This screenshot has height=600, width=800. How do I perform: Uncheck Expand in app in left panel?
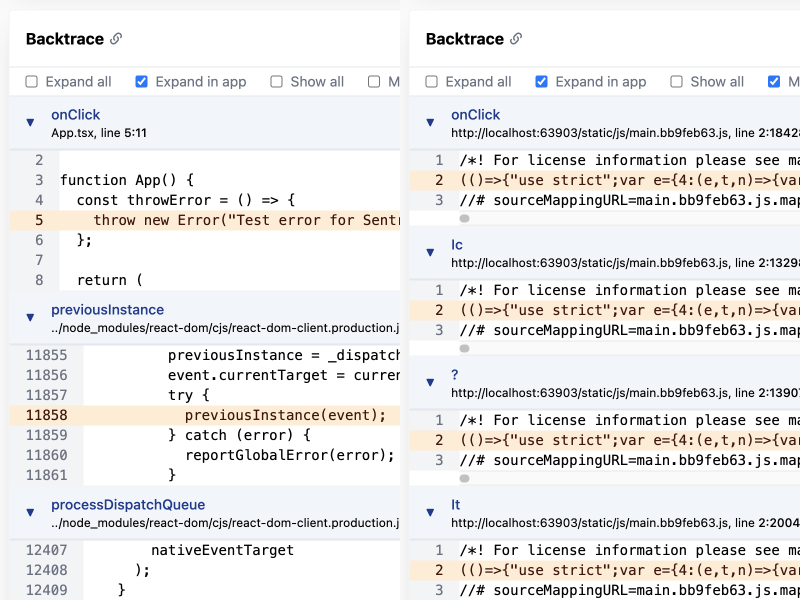click(141, 82)
